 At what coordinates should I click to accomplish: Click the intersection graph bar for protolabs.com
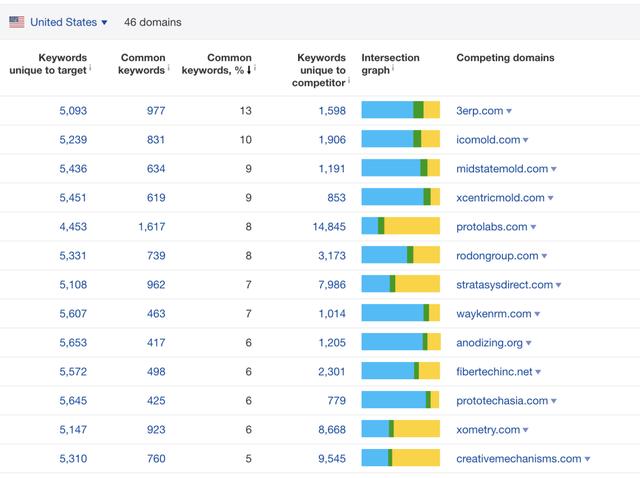point(401,226)
